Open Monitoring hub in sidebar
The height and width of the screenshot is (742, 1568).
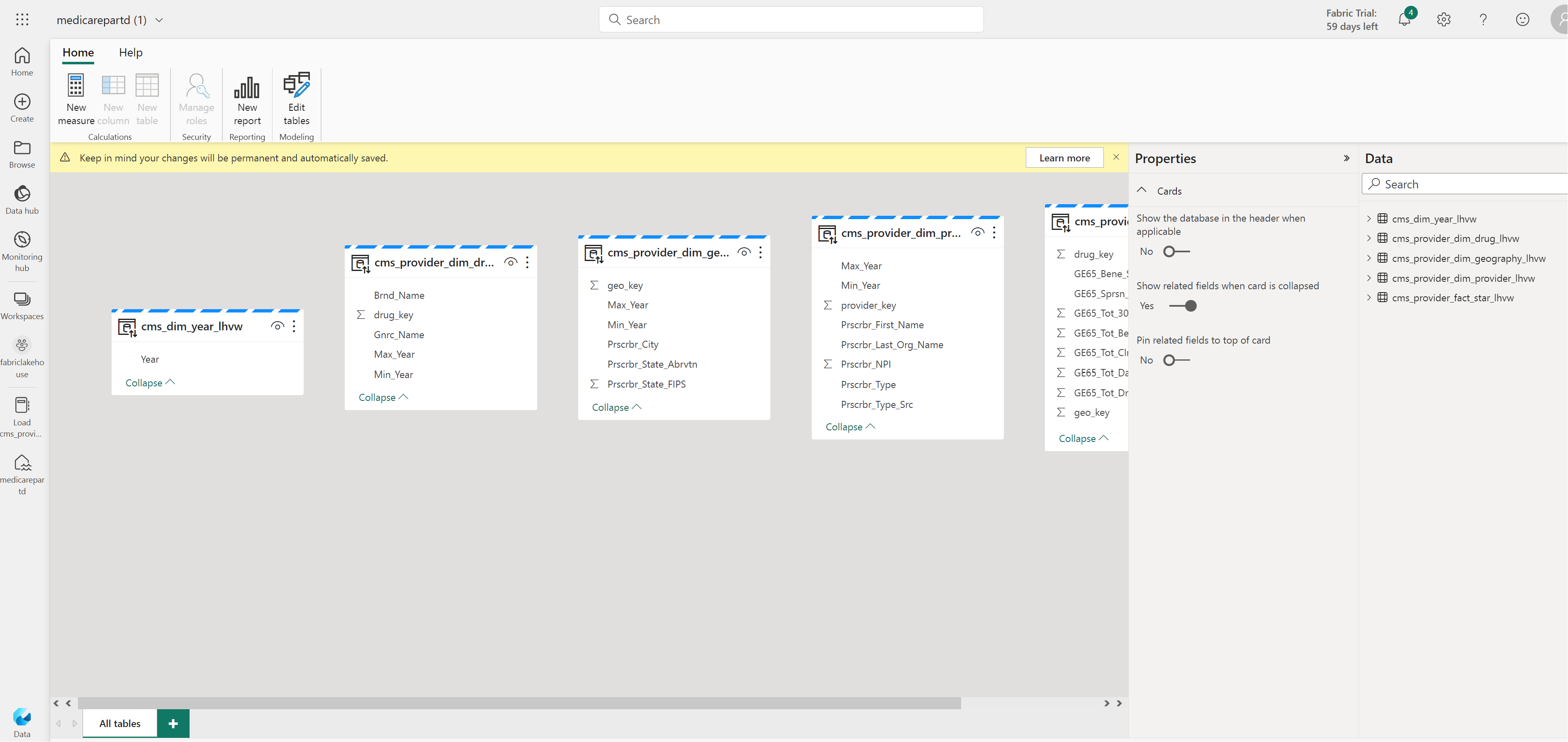click(22, 251)
